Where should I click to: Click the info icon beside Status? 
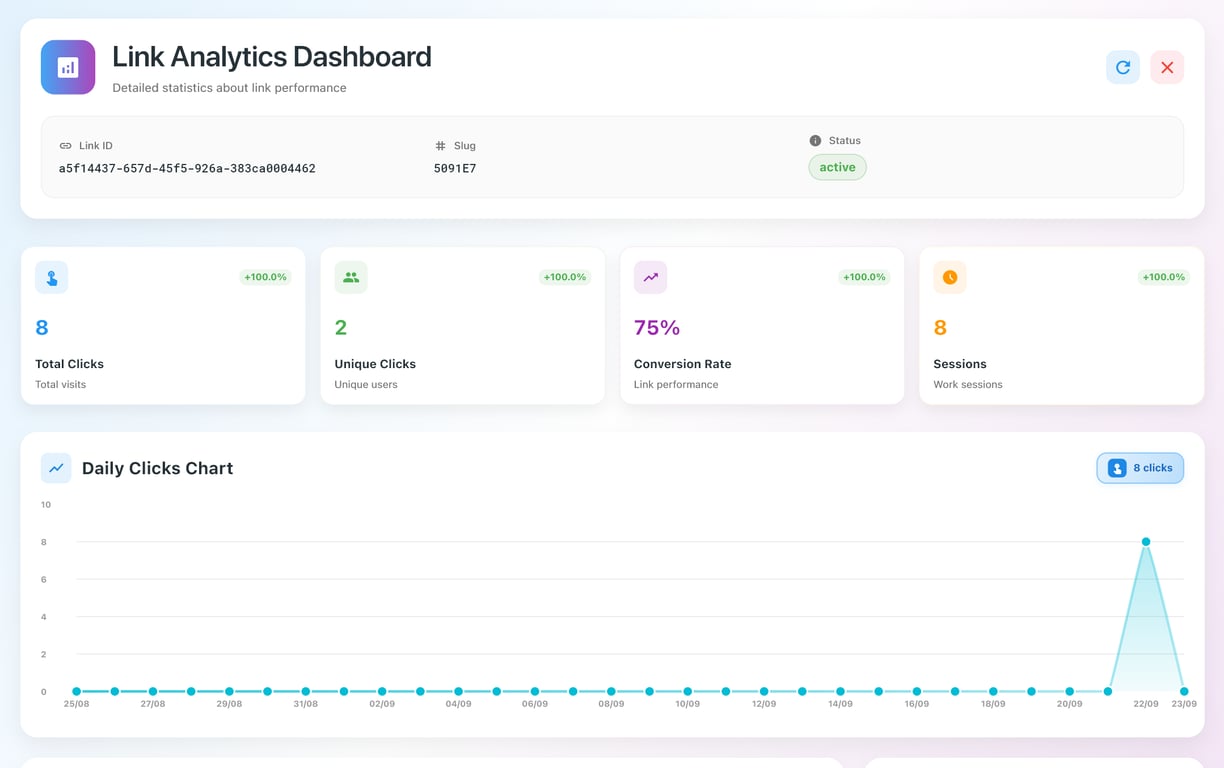[x=815, y=141]
